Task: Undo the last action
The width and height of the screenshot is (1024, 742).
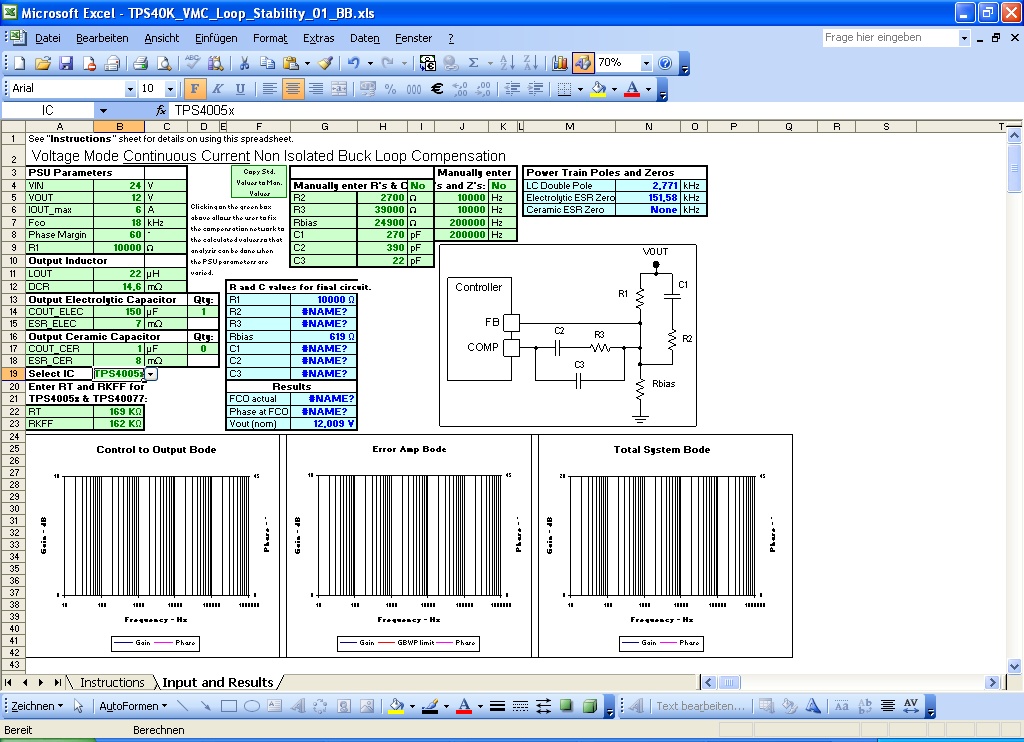Action: pyautogui.click(x=353, y=63)
